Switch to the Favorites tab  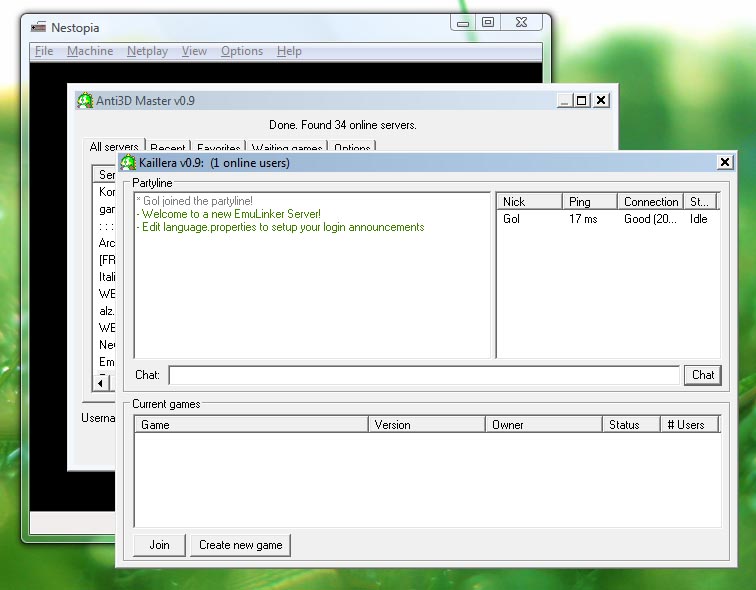pyautogui.click(x=218, y=147)
